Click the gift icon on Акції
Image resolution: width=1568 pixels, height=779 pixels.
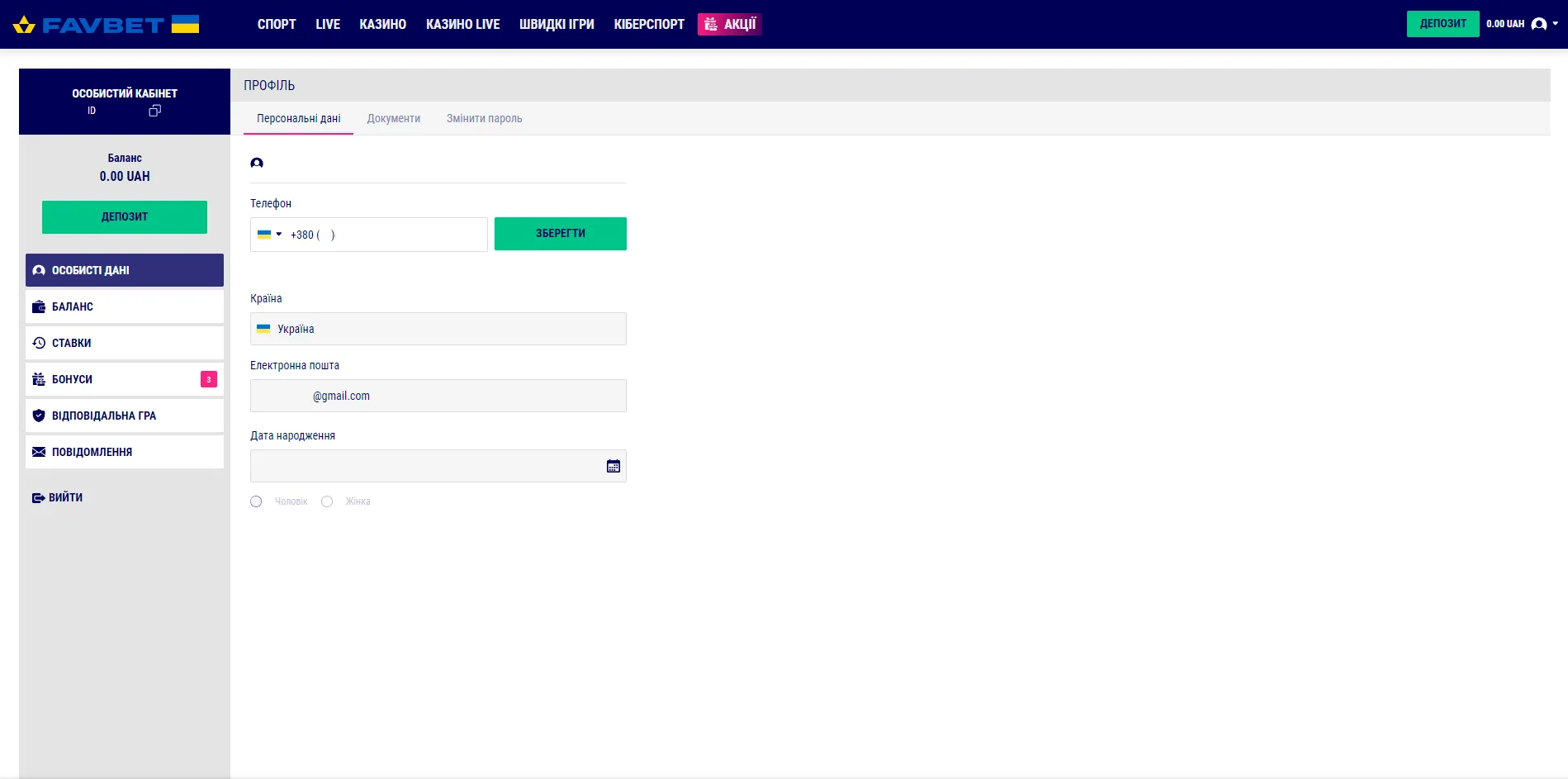click(711, 24)
